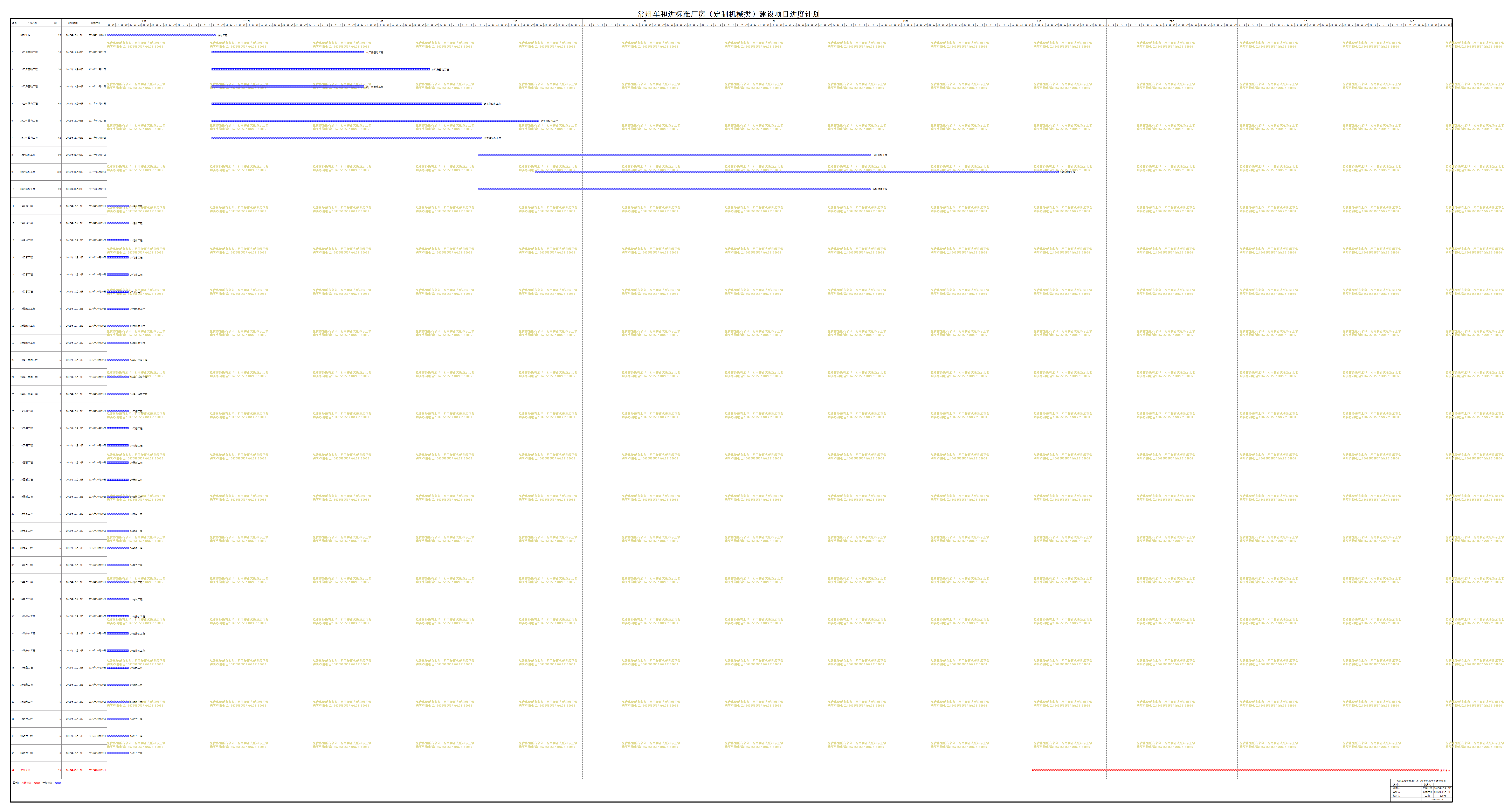Click the 1#墙体工程 task name cell
The height and width of the screenshot is (812, 1504).
click(33, 206)
